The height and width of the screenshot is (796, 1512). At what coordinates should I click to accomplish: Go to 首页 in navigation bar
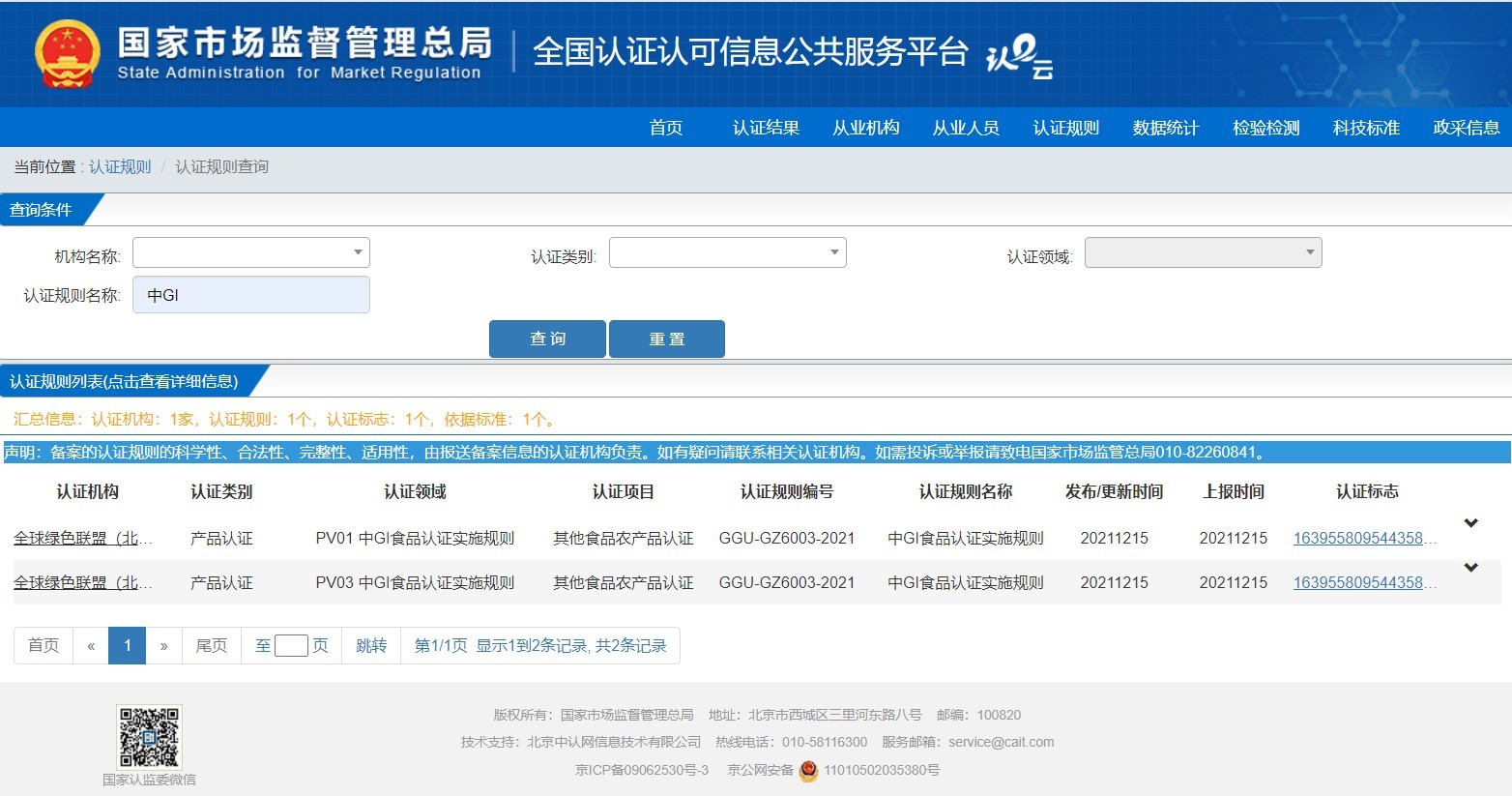[x=666, y=128]
